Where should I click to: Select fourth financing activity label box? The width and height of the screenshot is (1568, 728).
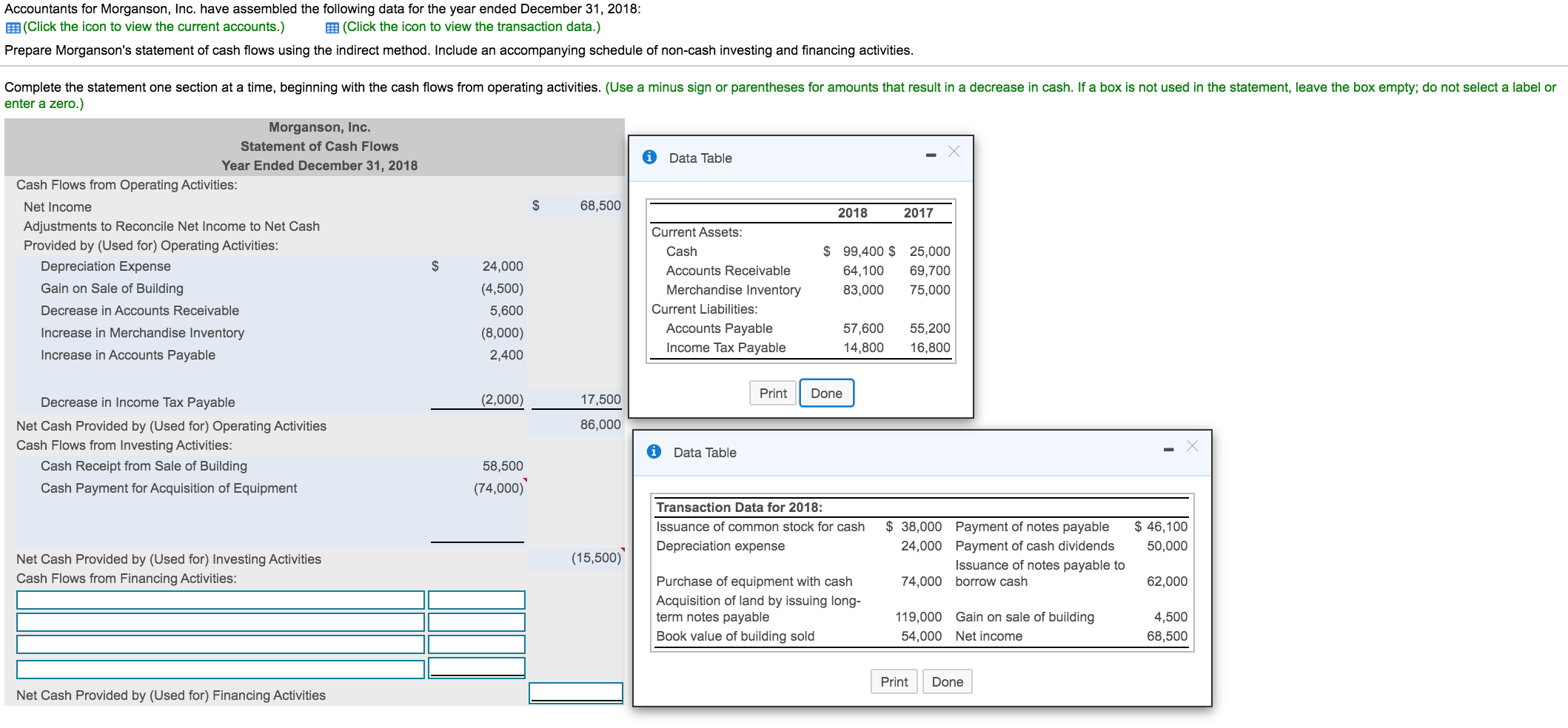tap(221, 670)
